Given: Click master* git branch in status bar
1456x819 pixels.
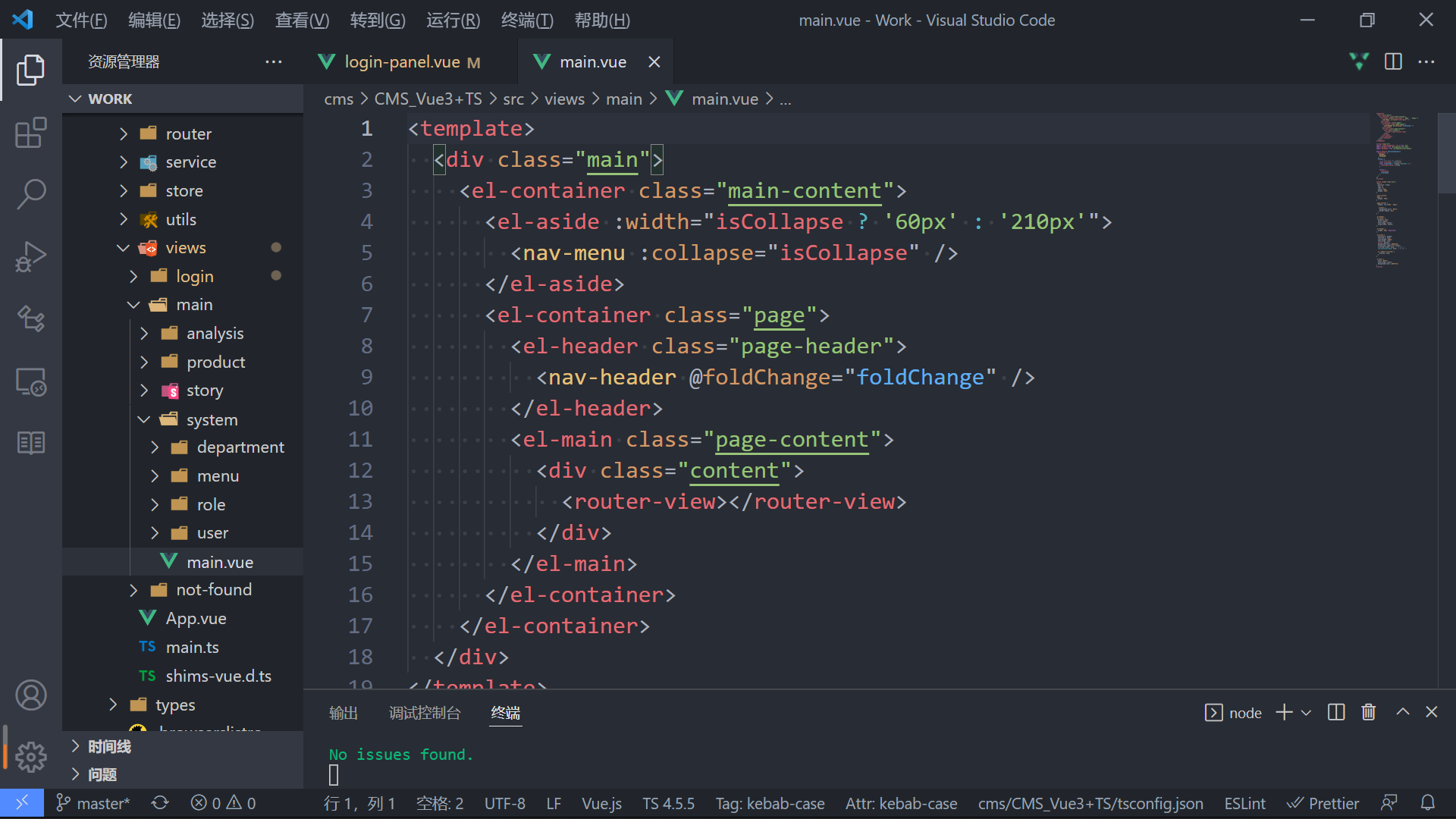Looking at the screenshot, I should pos(93,803).
